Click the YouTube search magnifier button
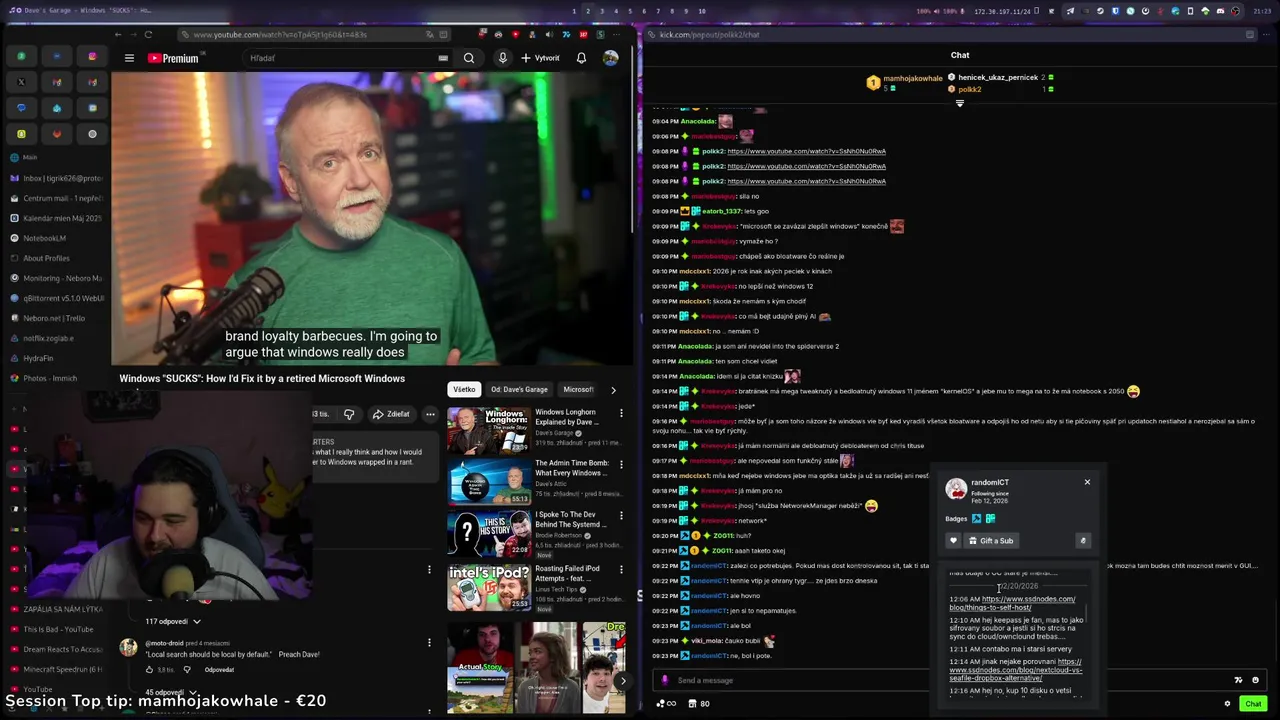The height and width of the screenshot is (720, 1280). pyautogui.click(x=468, y=58)
